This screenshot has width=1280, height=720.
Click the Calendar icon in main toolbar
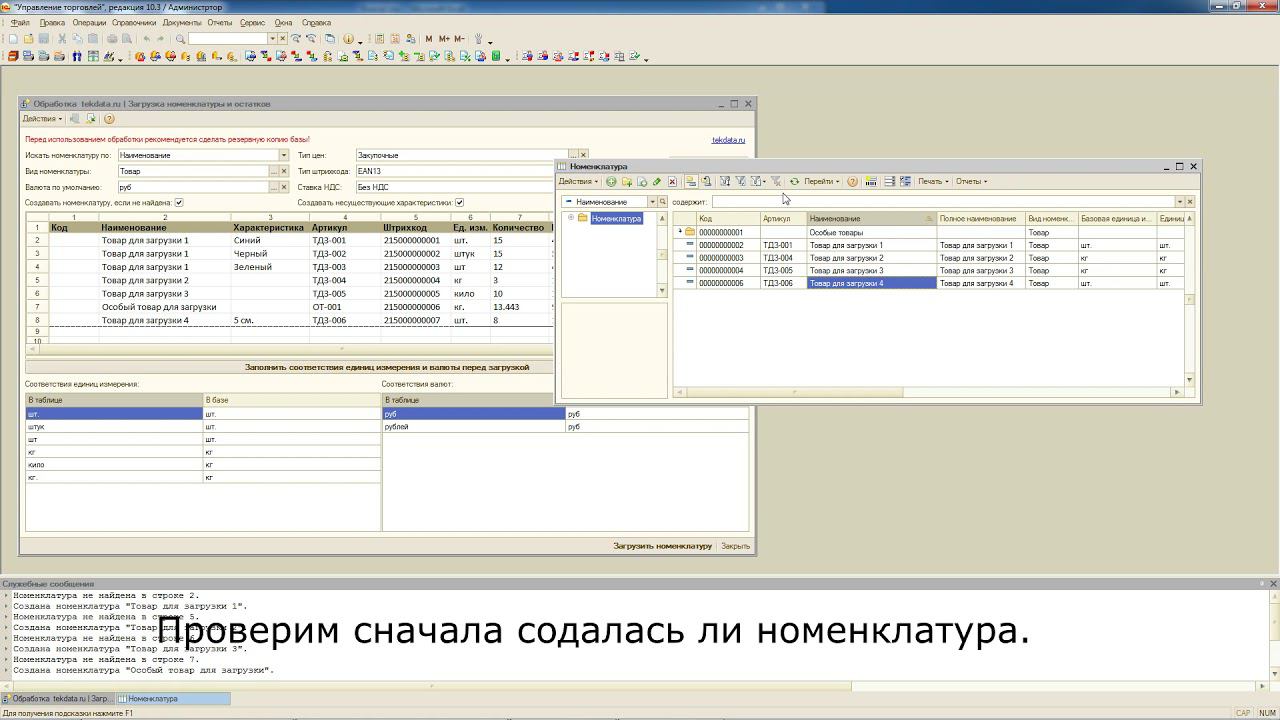[395, 39]
